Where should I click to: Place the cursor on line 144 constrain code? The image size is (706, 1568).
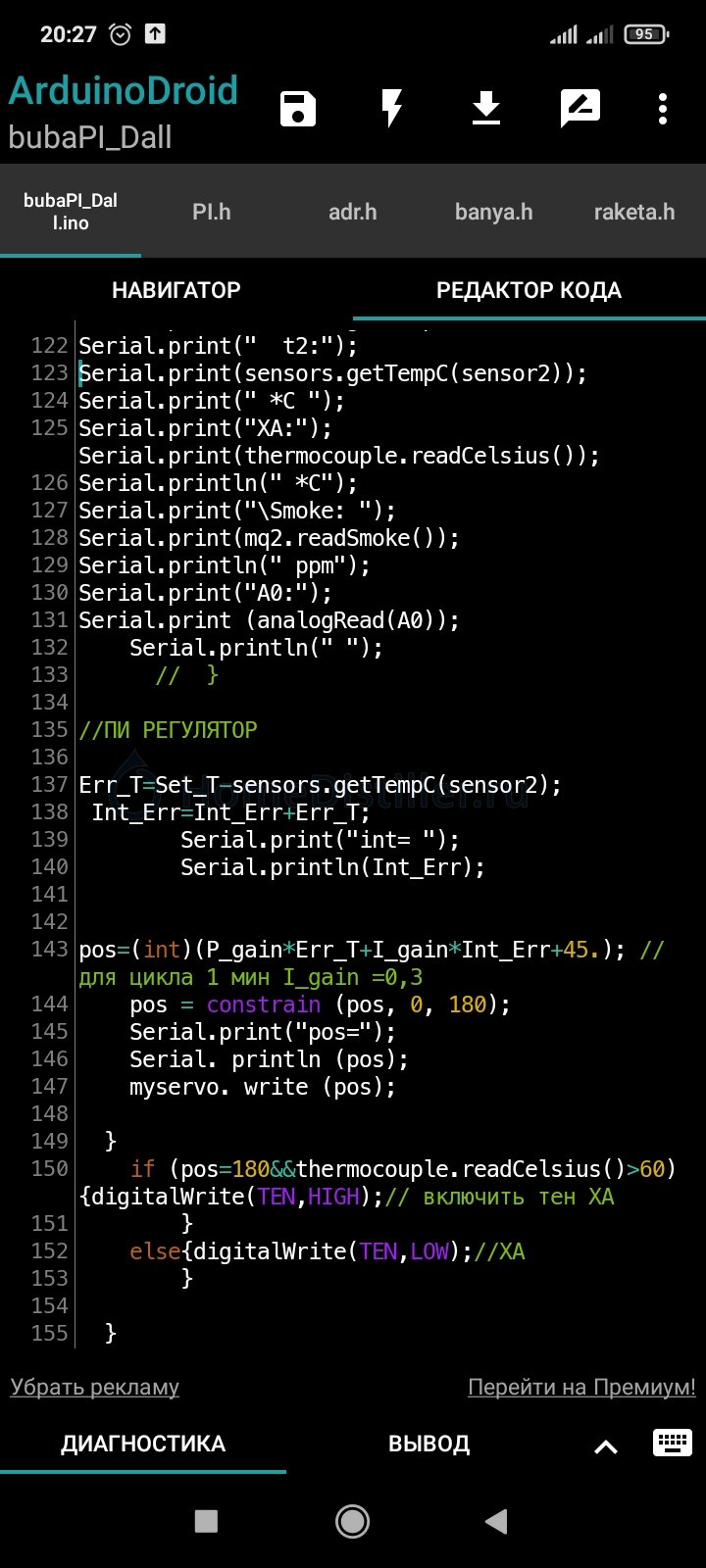coord(320,1004)
